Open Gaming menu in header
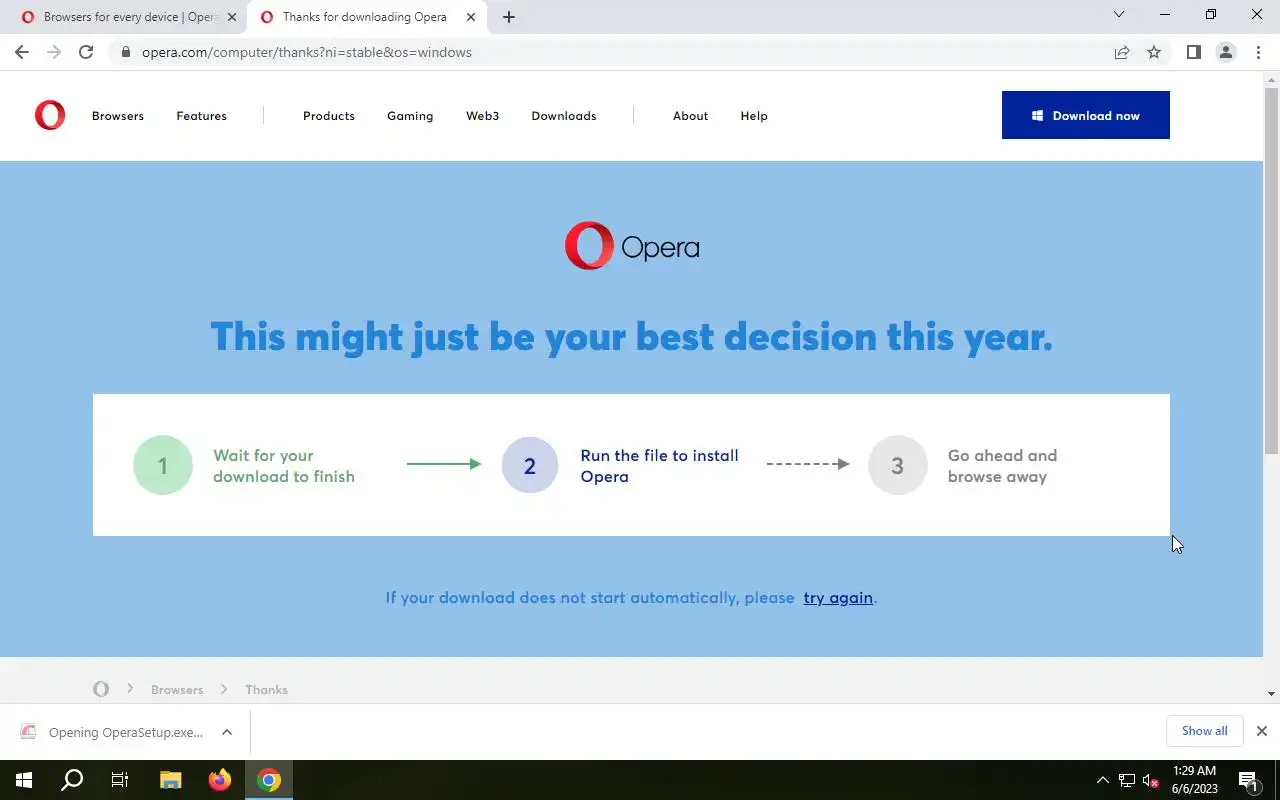 410,116
